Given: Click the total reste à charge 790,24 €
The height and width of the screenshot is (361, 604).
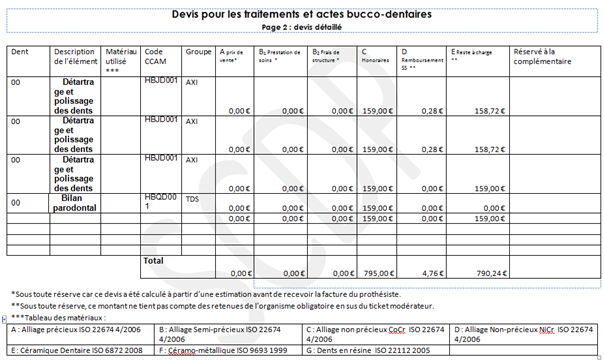Looking at the screenshot, I should (478, 267).
